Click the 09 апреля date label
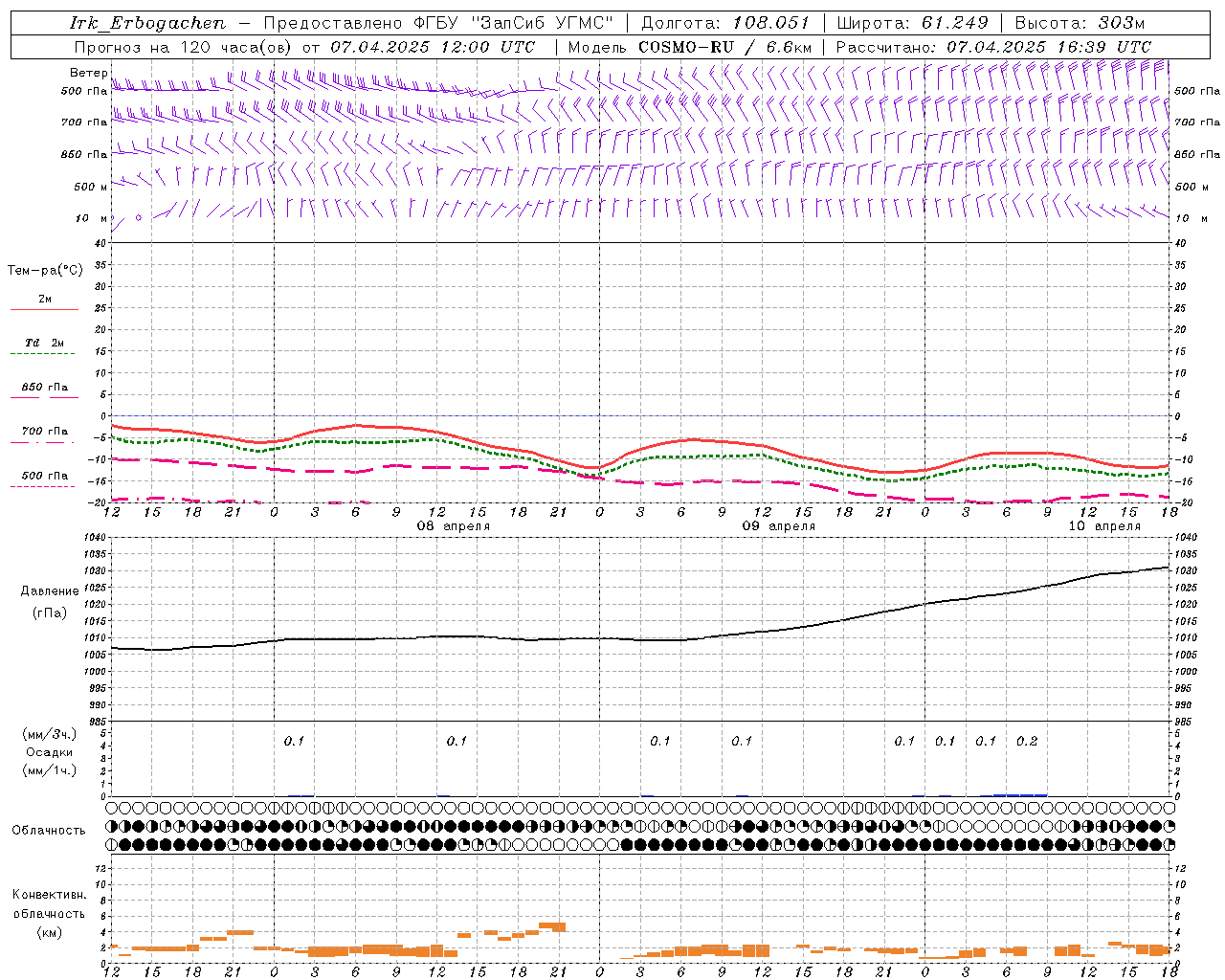The image size is (1225, 980). [779, 526]
